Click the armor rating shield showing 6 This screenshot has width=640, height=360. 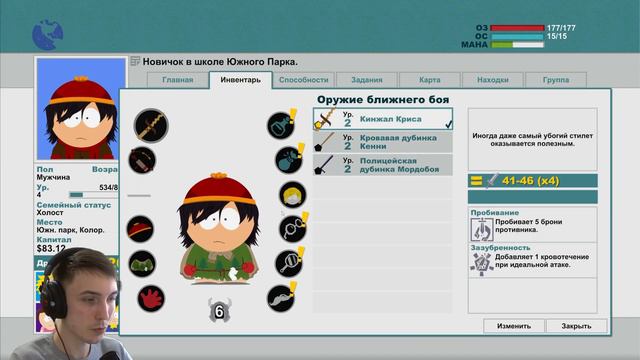[x=219, y=311]
